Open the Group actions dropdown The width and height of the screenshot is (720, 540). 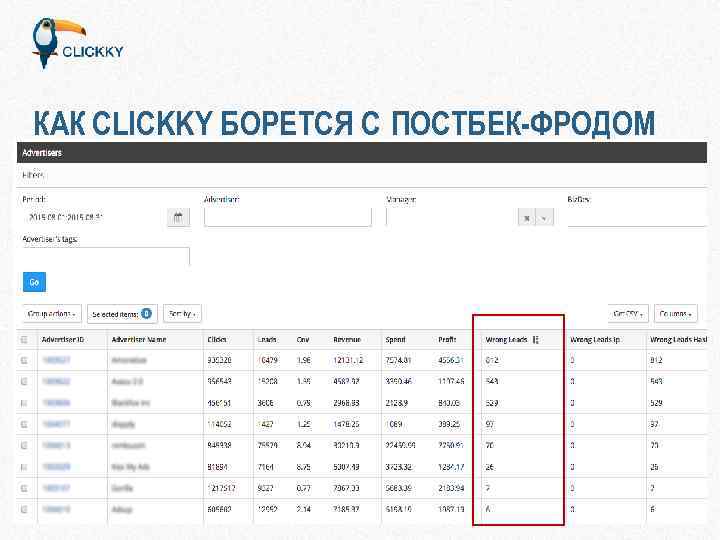point(52,314)
